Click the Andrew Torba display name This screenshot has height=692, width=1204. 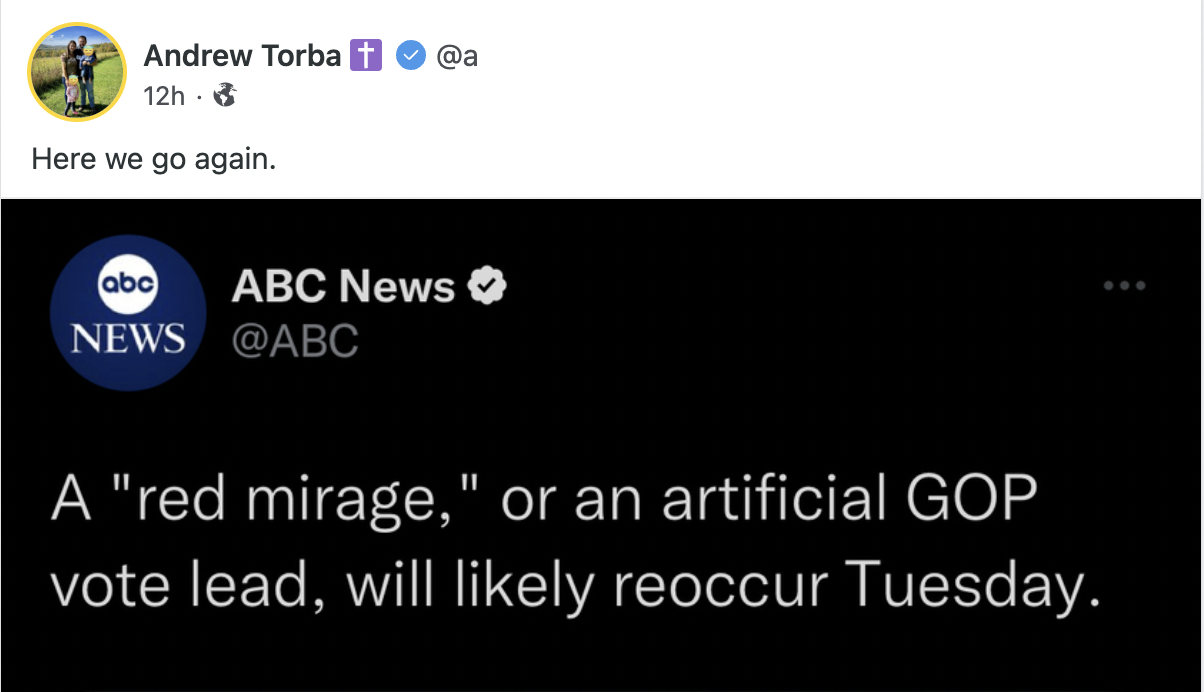click(x=242, y=56)
